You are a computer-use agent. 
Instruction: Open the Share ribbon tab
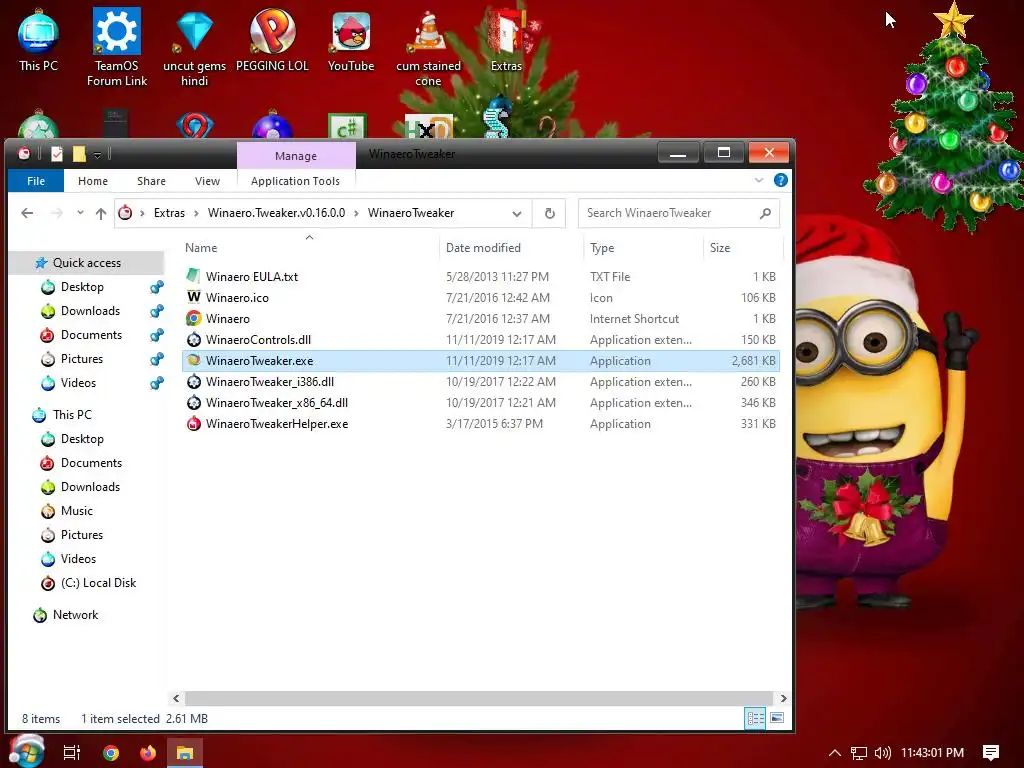click(x=152, y=181)
